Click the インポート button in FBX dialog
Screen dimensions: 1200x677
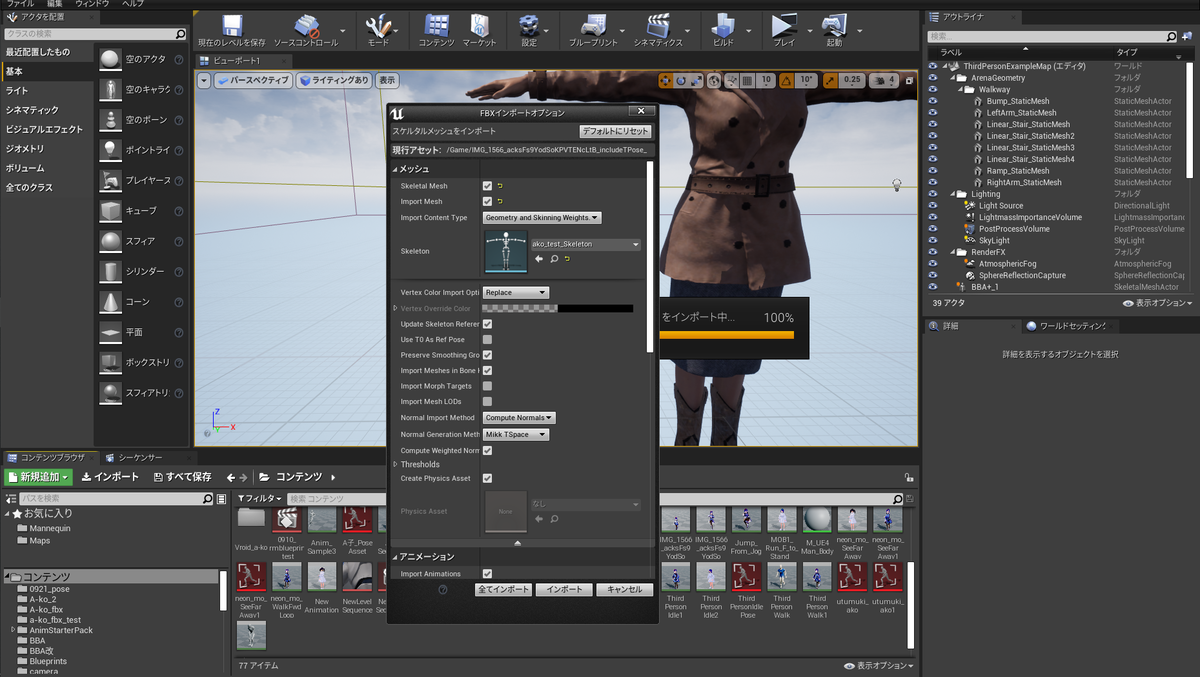(564, 590)
